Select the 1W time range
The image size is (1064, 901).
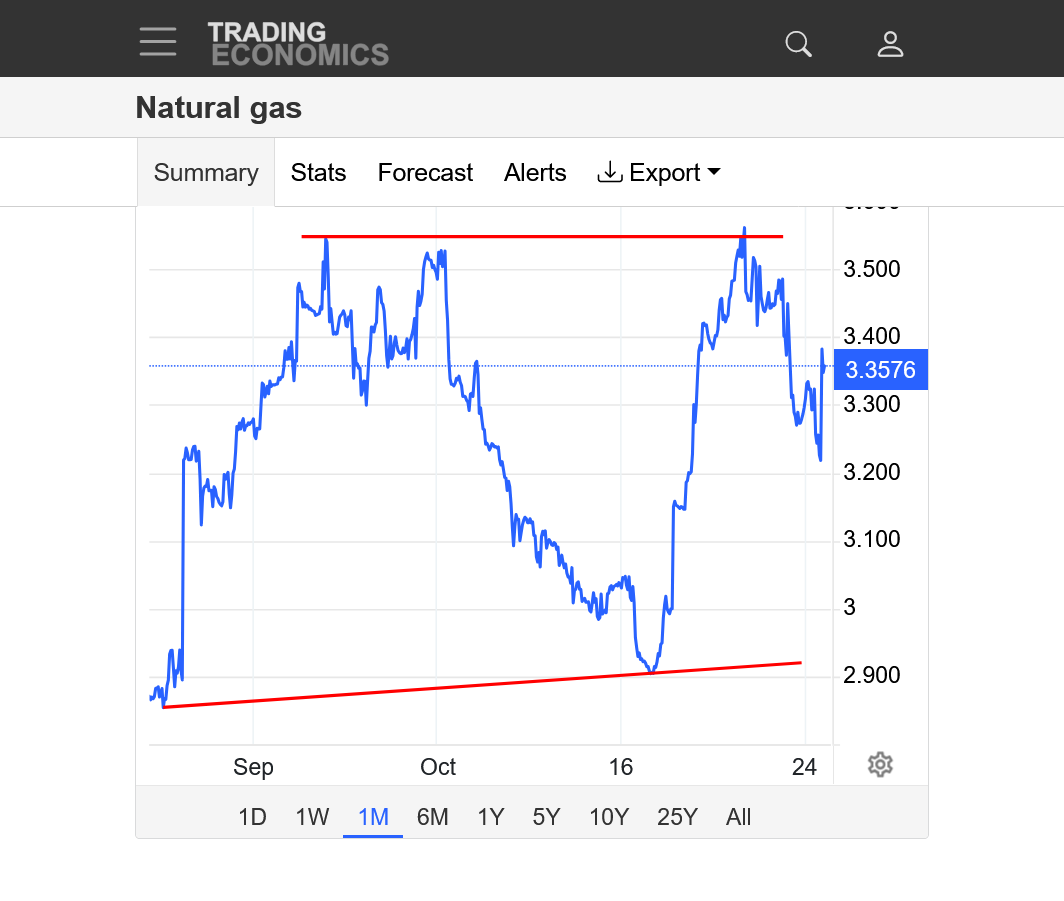click(312, 817)
